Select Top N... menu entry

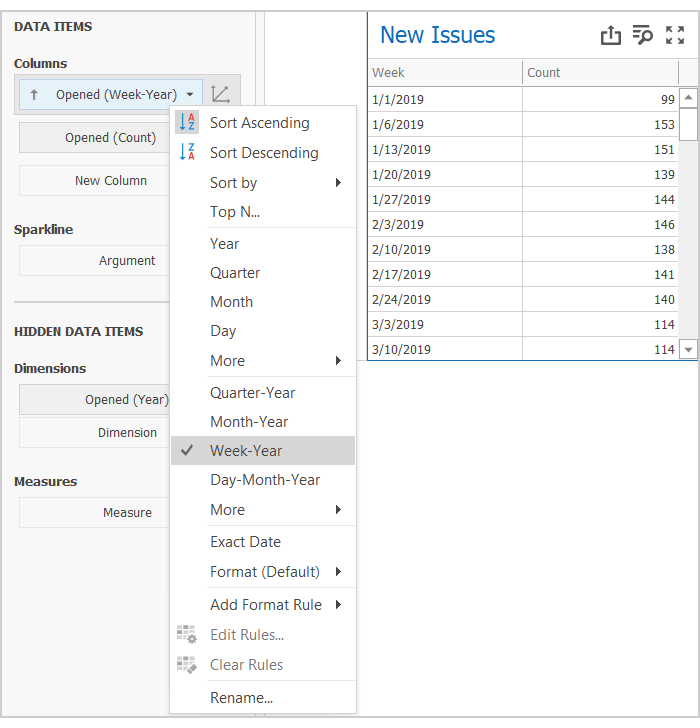point(235,212)
